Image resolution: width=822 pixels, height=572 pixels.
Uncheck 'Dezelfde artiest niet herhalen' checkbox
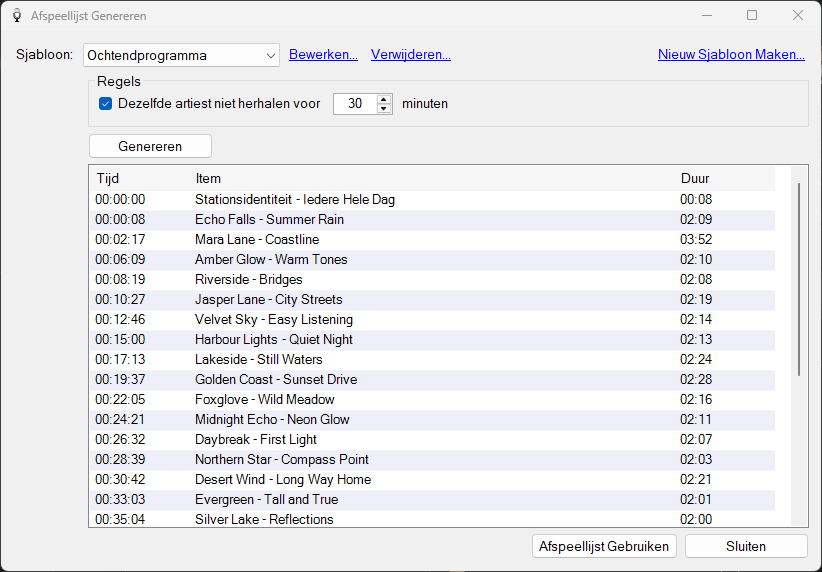click(105, 103)
